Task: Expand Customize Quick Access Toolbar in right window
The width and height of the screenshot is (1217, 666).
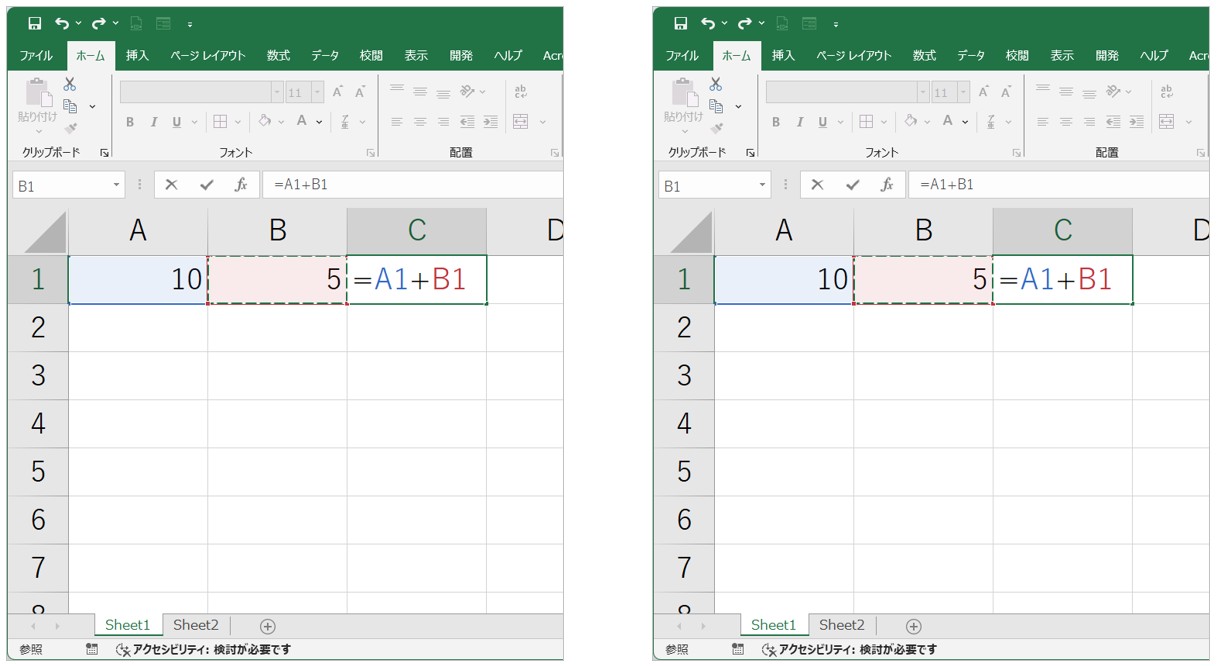Action: 836,23
